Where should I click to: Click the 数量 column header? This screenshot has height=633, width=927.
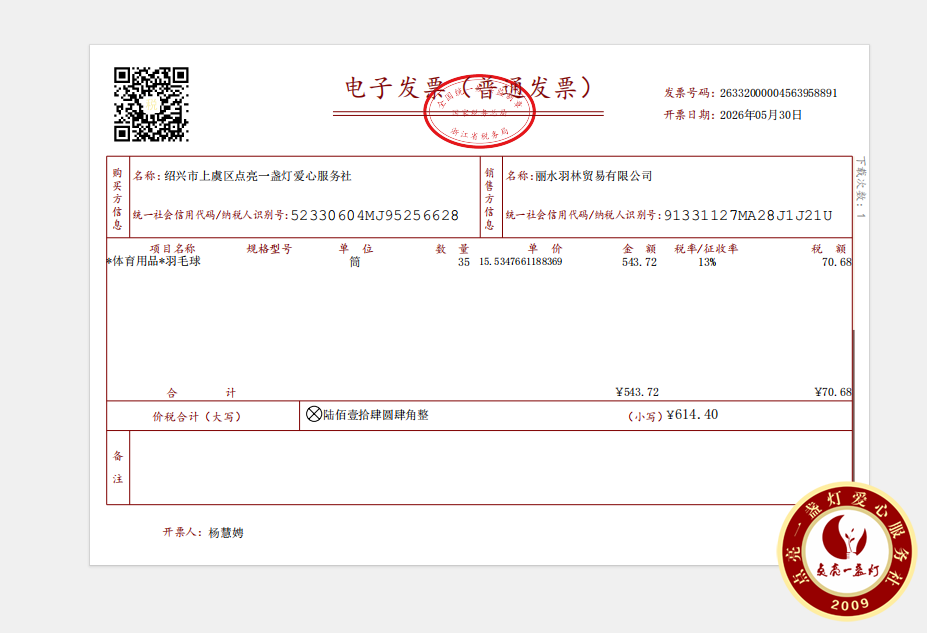[x=452, y=249]
